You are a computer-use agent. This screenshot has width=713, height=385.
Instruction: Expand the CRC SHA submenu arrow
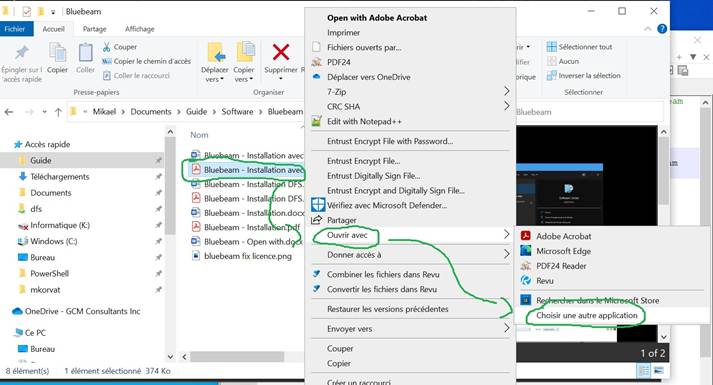507,106
